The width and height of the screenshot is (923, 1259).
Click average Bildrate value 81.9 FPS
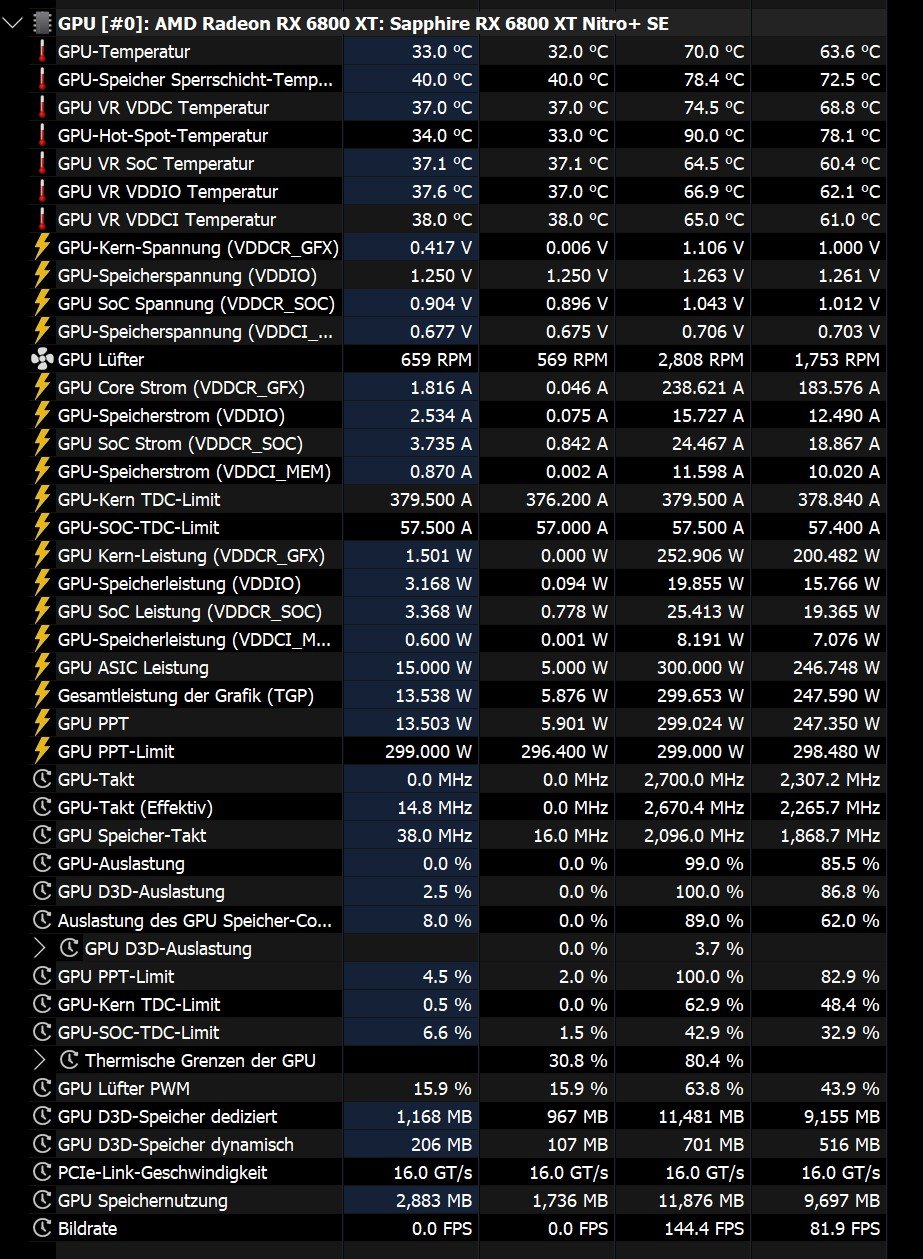click(x=845, y=1228)
